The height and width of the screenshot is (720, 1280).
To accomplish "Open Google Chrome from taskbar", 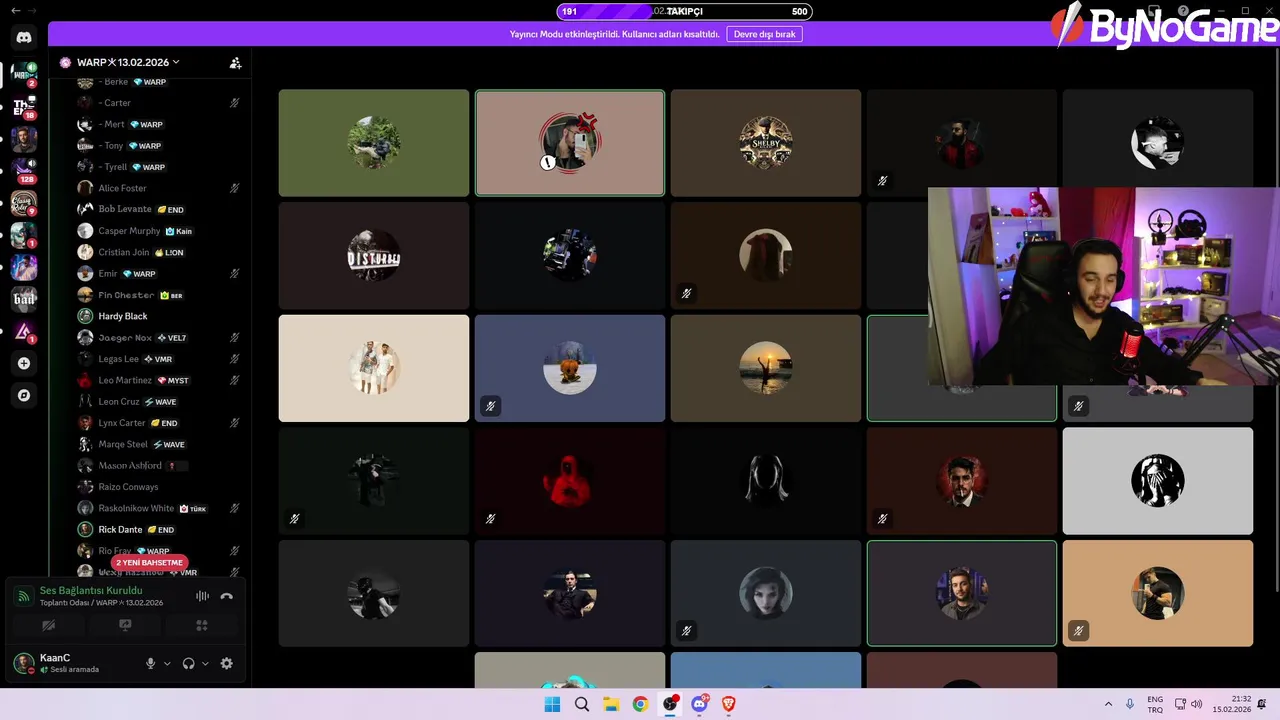I will click(640, 704).
